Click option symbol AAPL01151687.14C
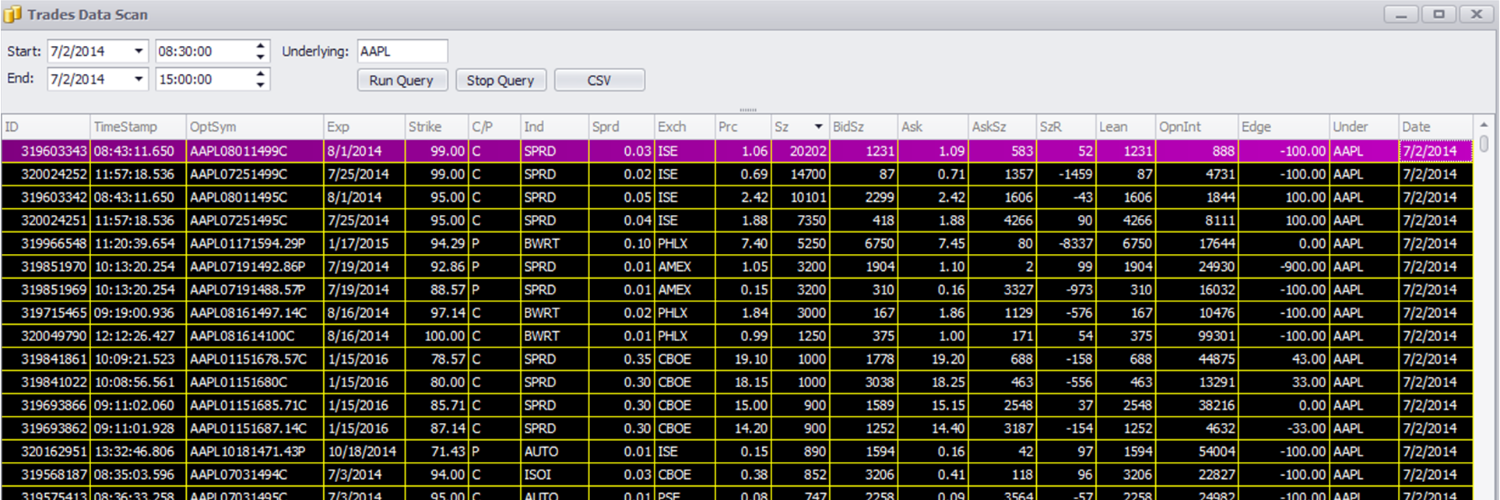 click(x=255, y=428)
